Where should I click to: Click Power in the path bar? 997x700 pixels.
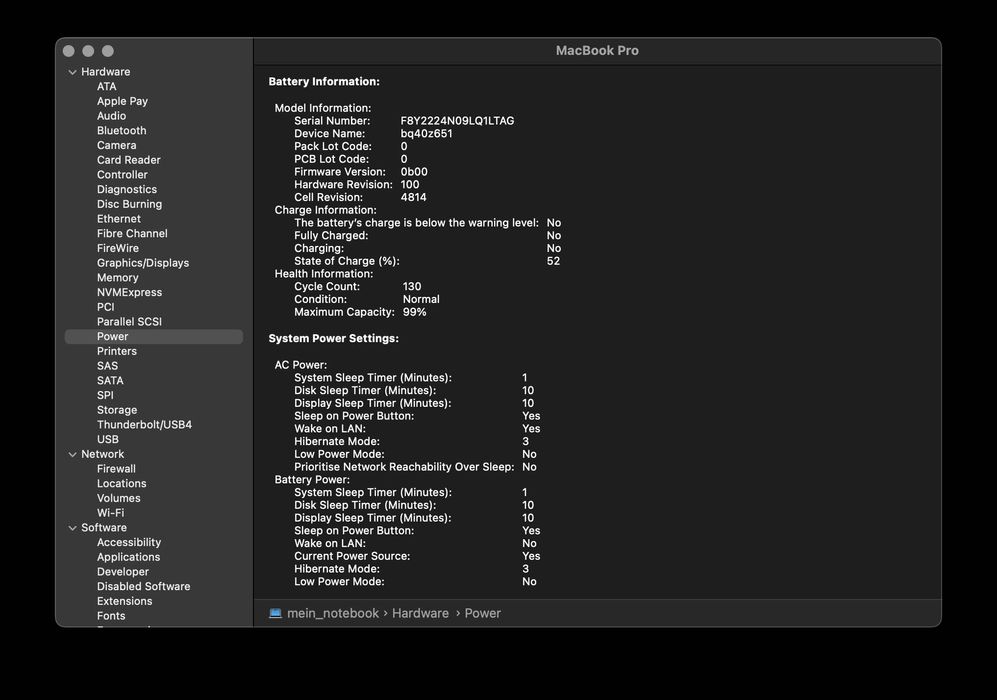(x=483, y=613)
